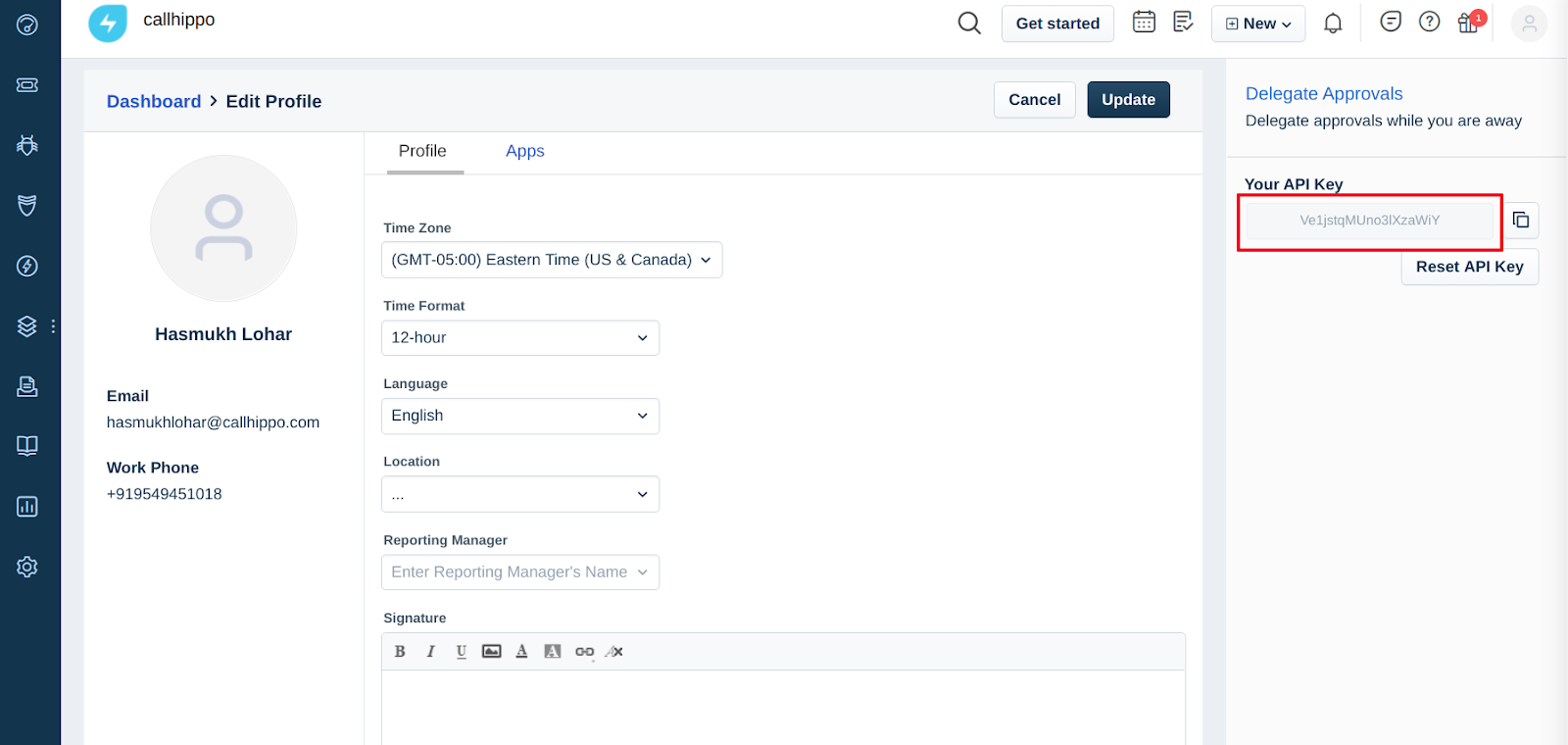Insert link in signature editor
Viewport: 1568px width, 745px height.
point(584,652)
